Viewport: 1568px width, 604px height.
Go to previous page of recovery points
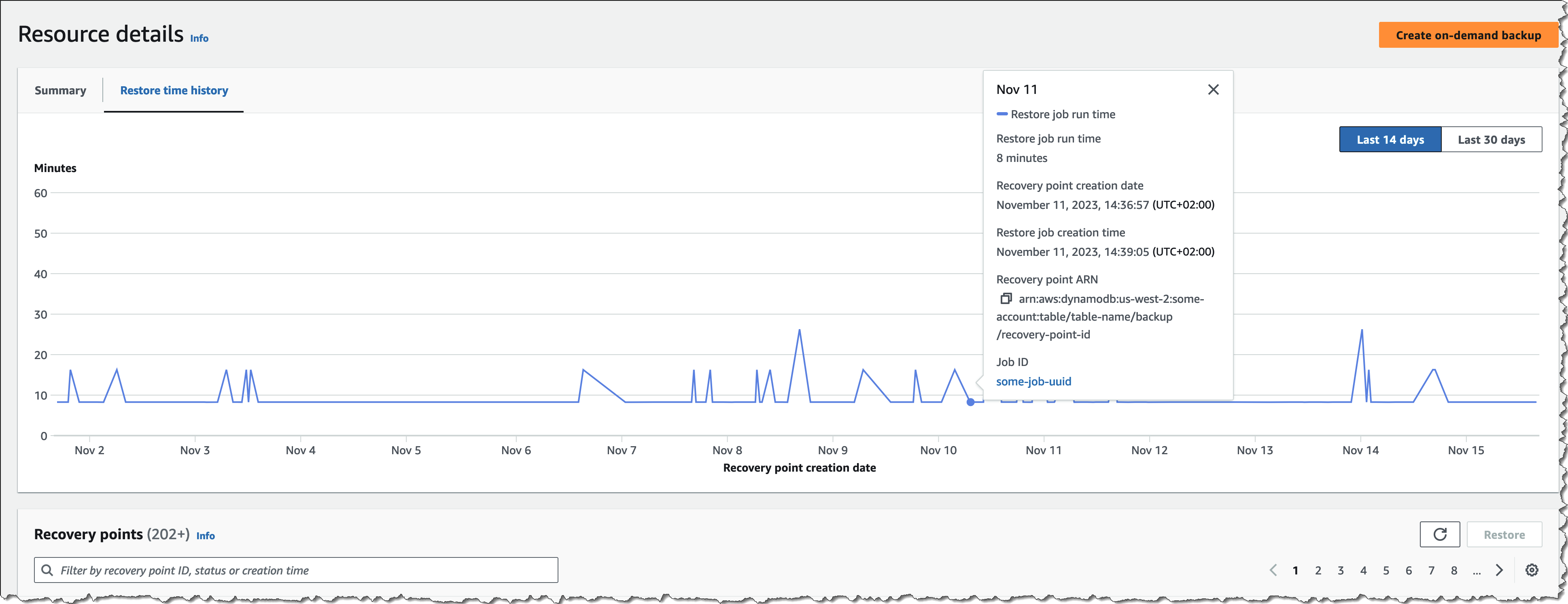click(1273, 570)
